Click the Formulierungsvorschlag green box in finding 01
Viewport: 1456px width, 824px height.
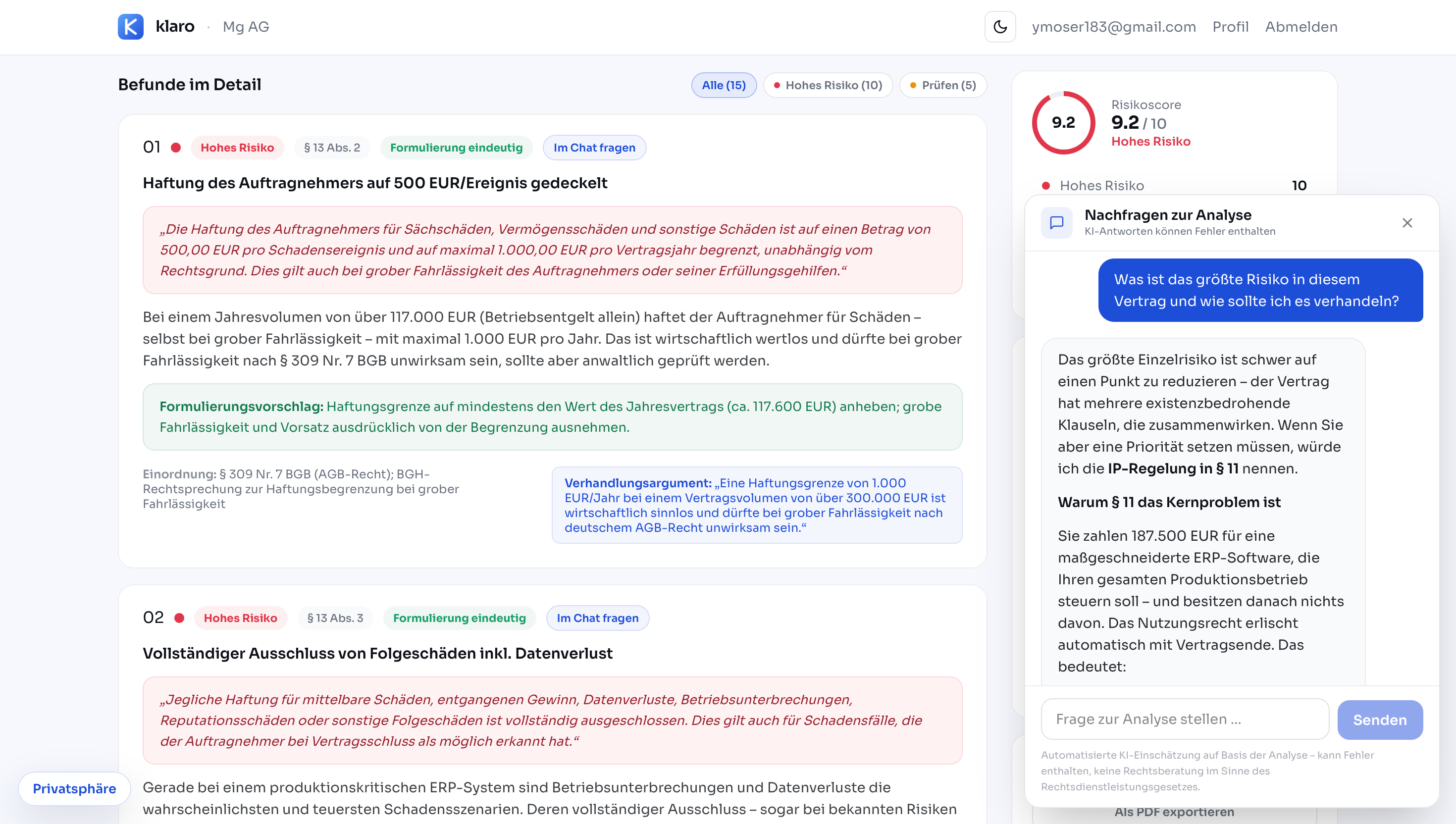pos(552,417)
